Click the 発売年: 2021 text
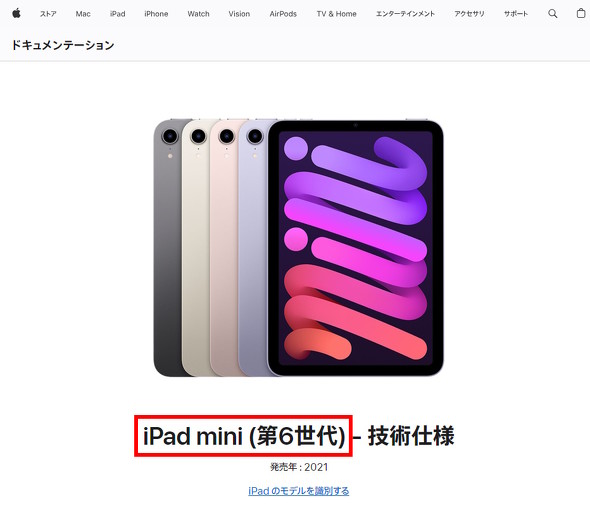 pyautogui.click(x=299, y=467)
